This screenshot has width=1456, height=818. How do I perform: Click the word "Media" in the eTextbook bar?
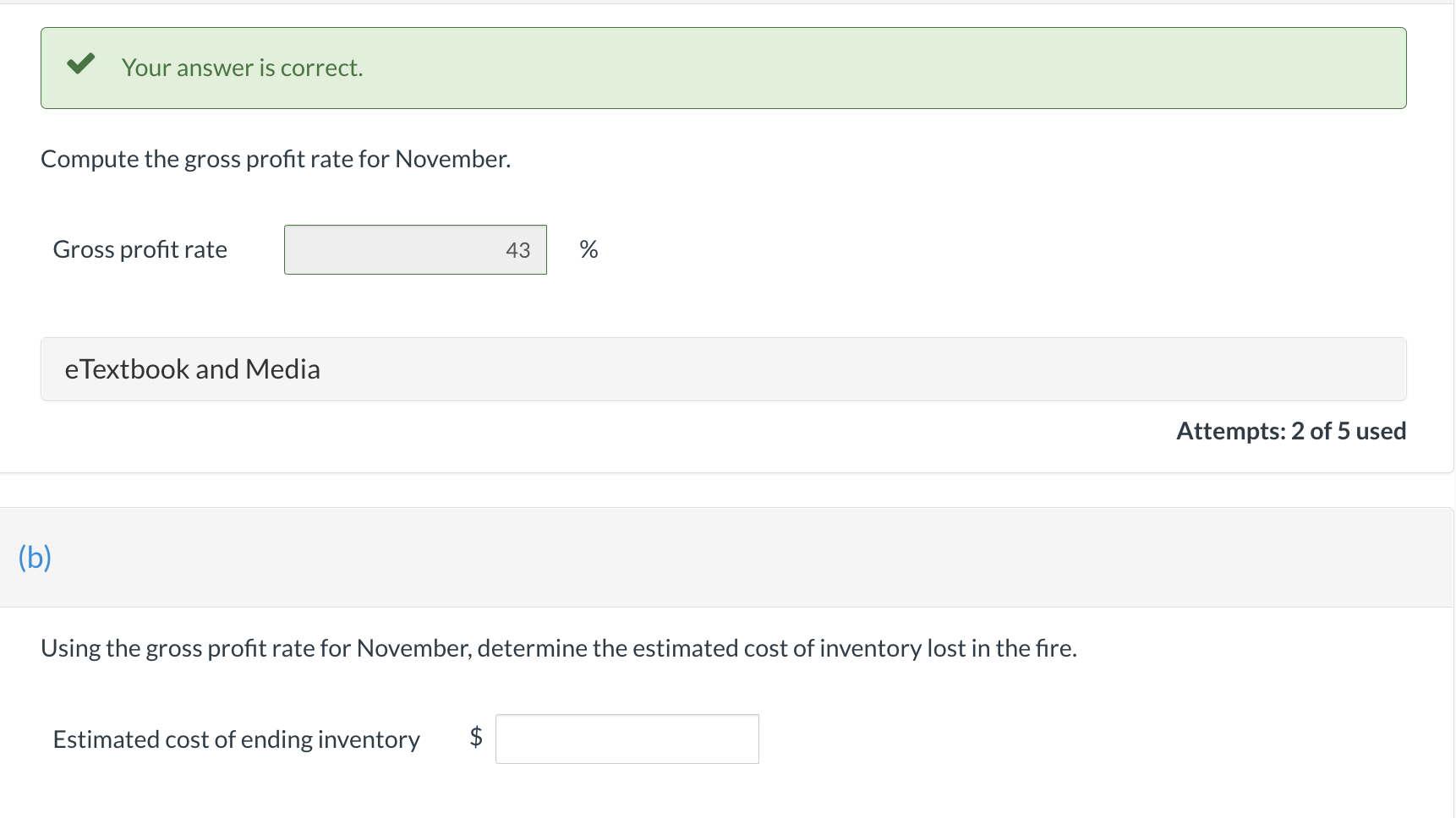[282, 369]
